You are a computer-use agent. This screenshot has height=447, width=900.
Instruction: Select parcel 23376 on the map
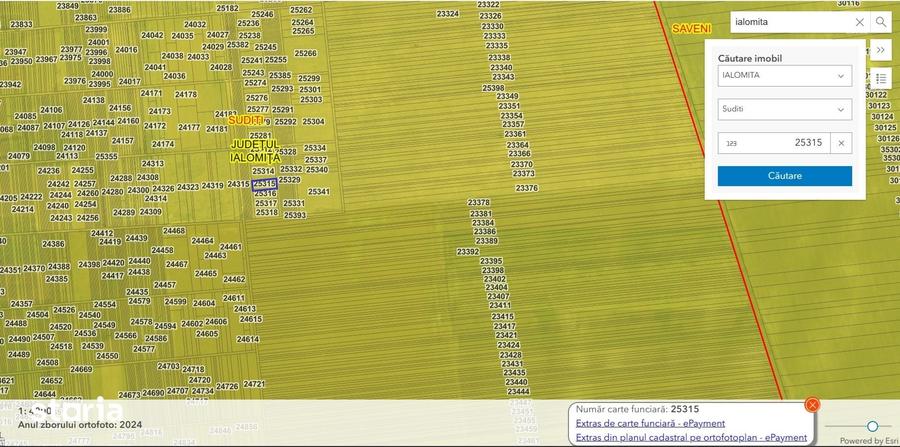(x=526, y=188)
